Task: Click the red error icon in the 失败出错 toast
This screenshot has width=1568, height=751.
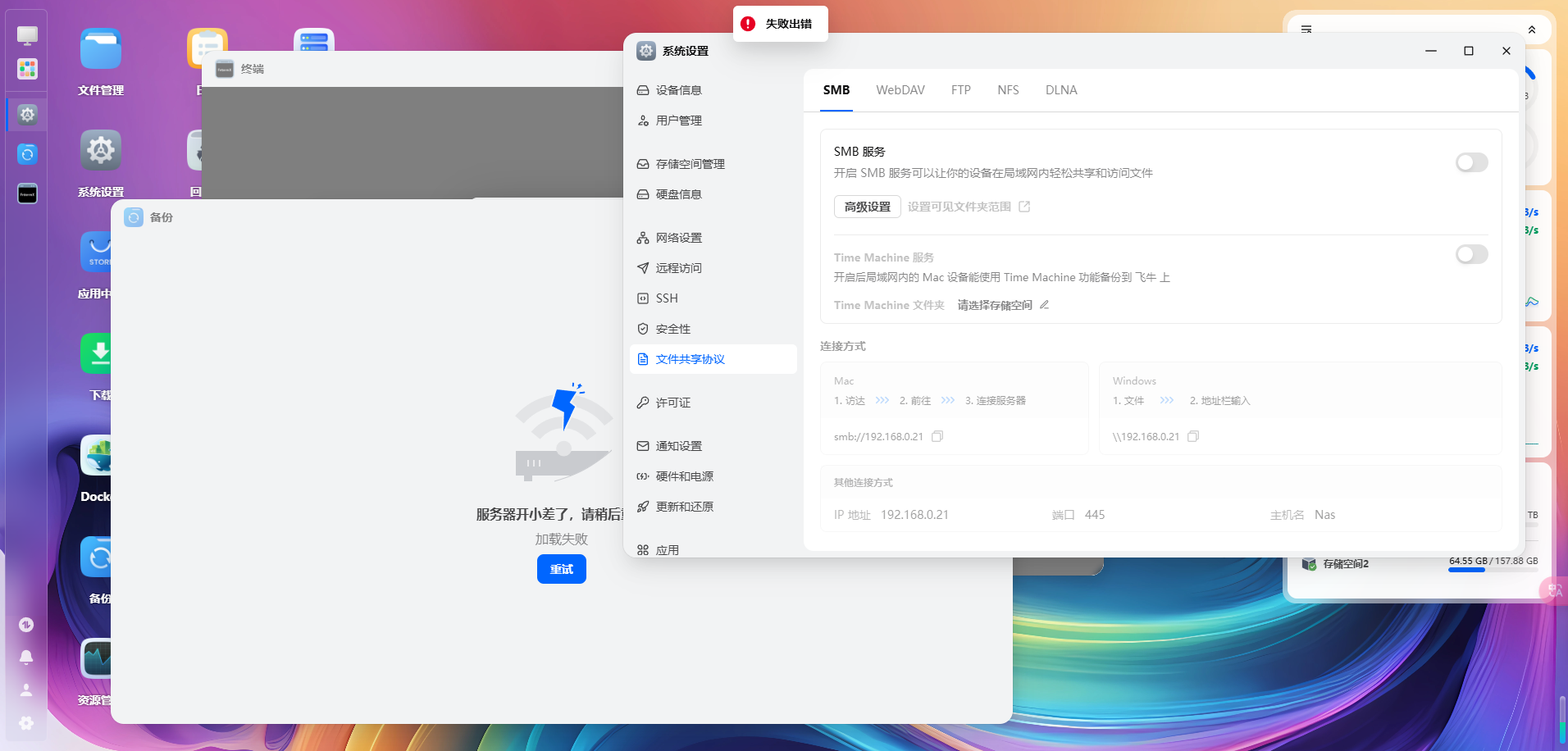Action: pos(748,24)
